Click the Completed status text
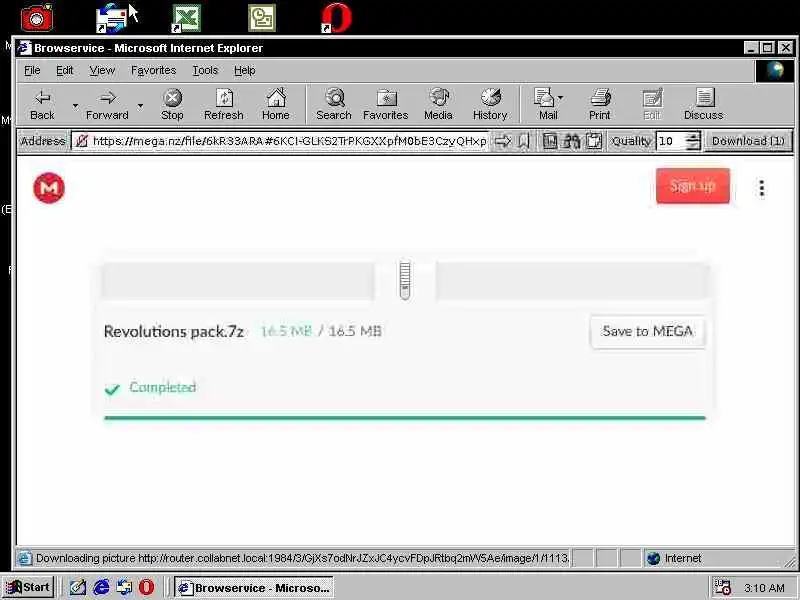 tap(163, 387)
